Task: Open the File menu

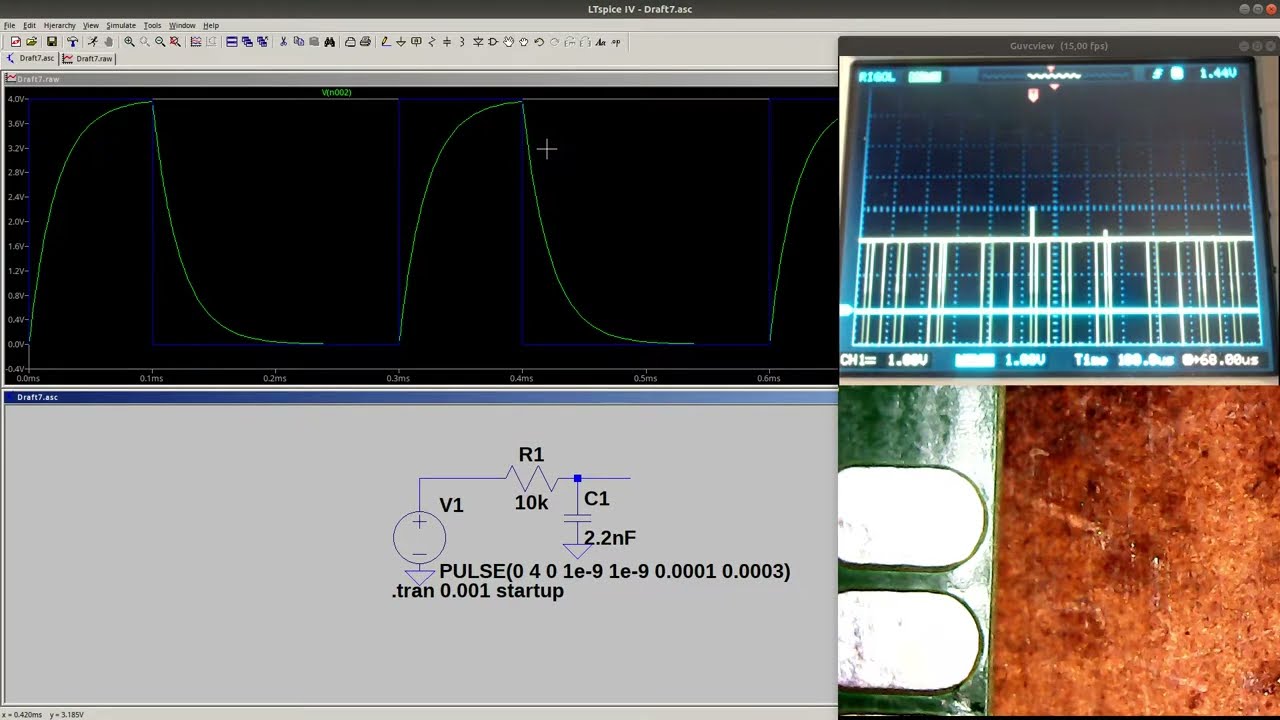Action: 9,25
